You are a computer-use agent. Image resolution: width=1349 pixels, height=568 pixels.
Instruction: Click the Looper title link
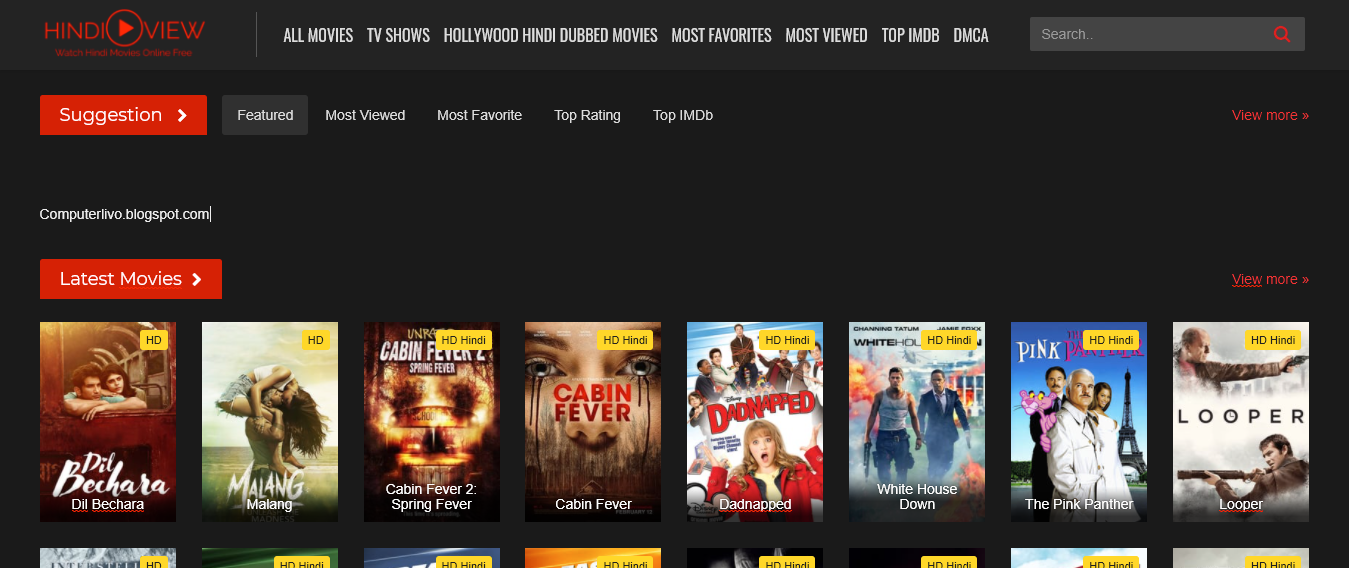pos(1241,504)
